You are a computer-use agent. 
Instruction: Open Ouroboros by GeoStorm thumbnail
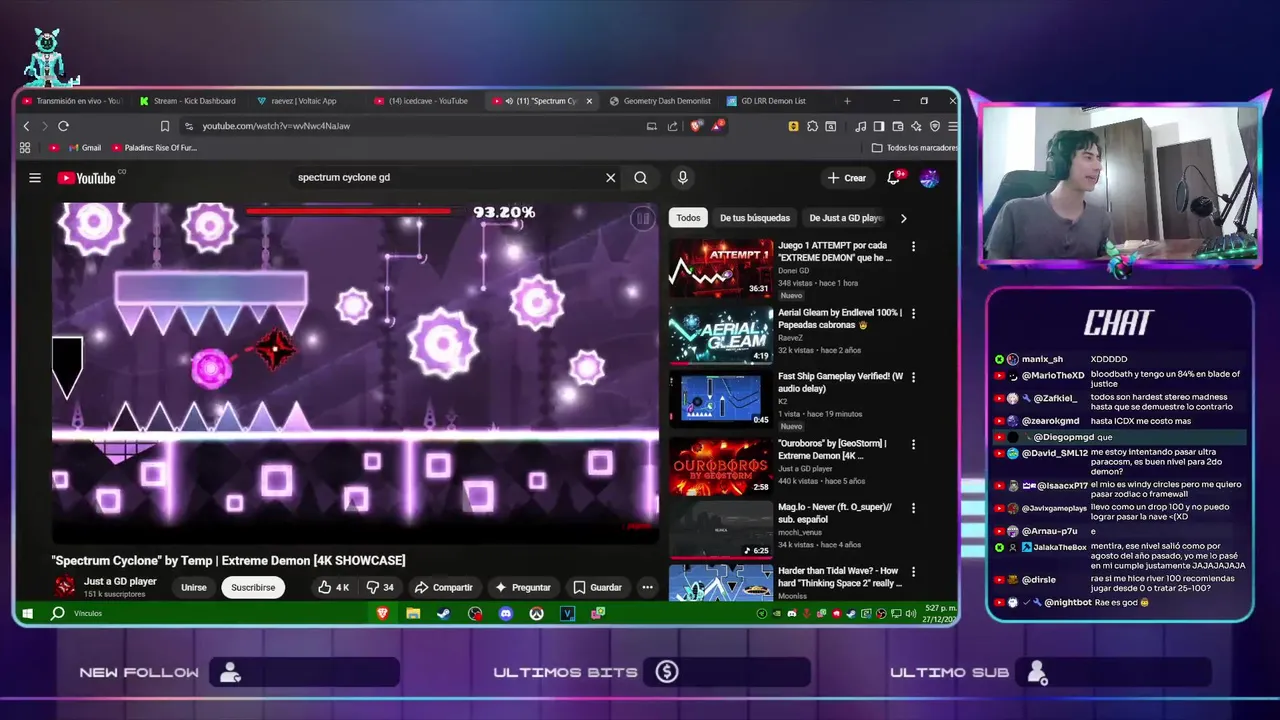coord(721,465)
